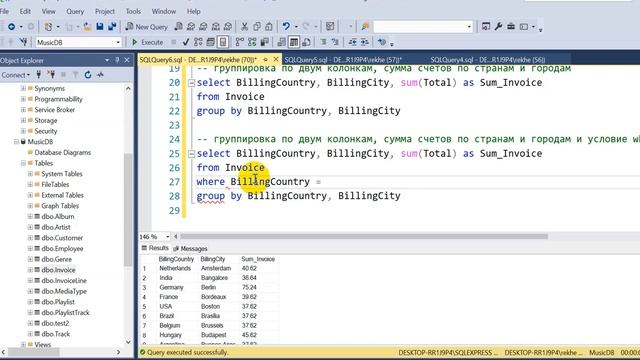Expand the Security folder node

[x=23, y=131]
